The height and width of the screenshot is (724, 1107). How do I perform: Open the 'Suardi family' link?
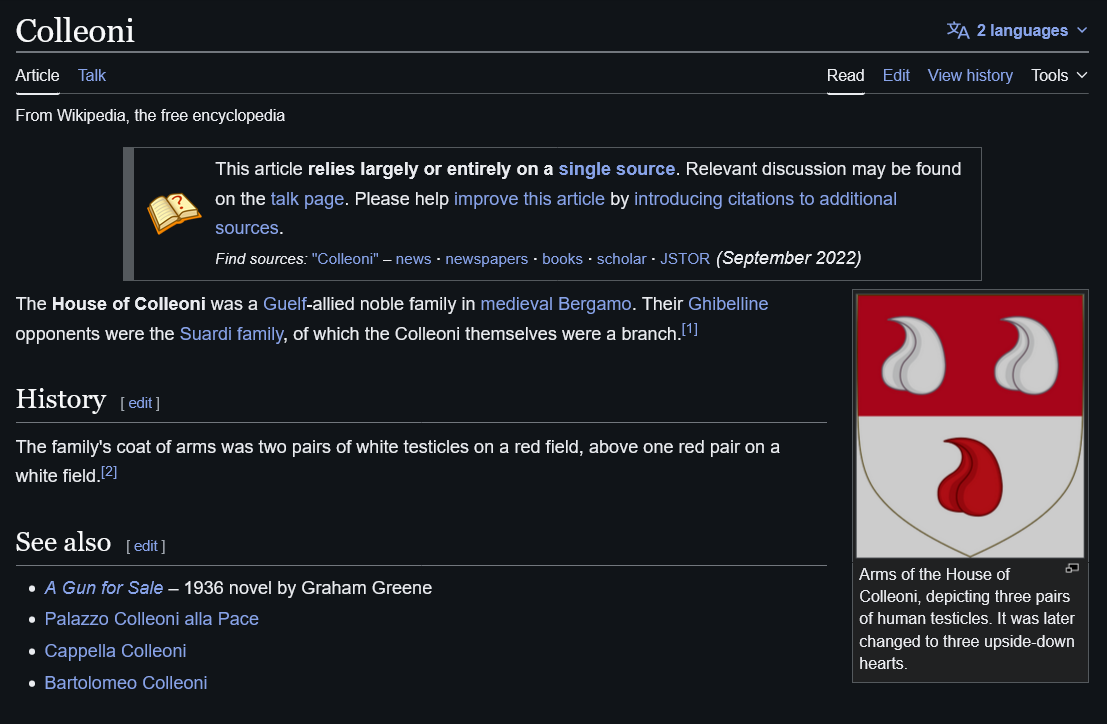[232, 334]
